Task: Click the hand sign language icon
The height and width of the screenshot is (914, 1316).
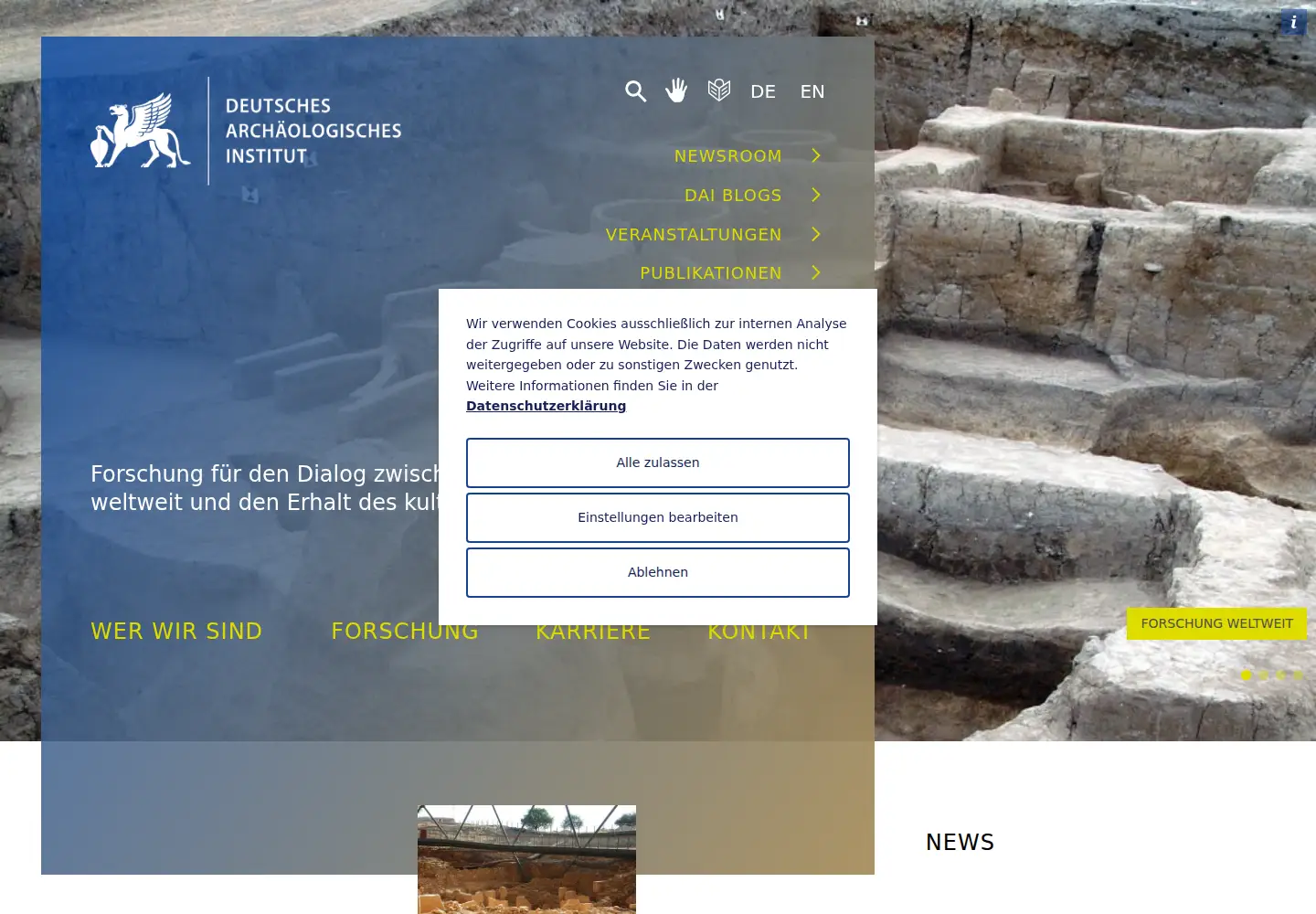Action: click(x=676, y=90)
